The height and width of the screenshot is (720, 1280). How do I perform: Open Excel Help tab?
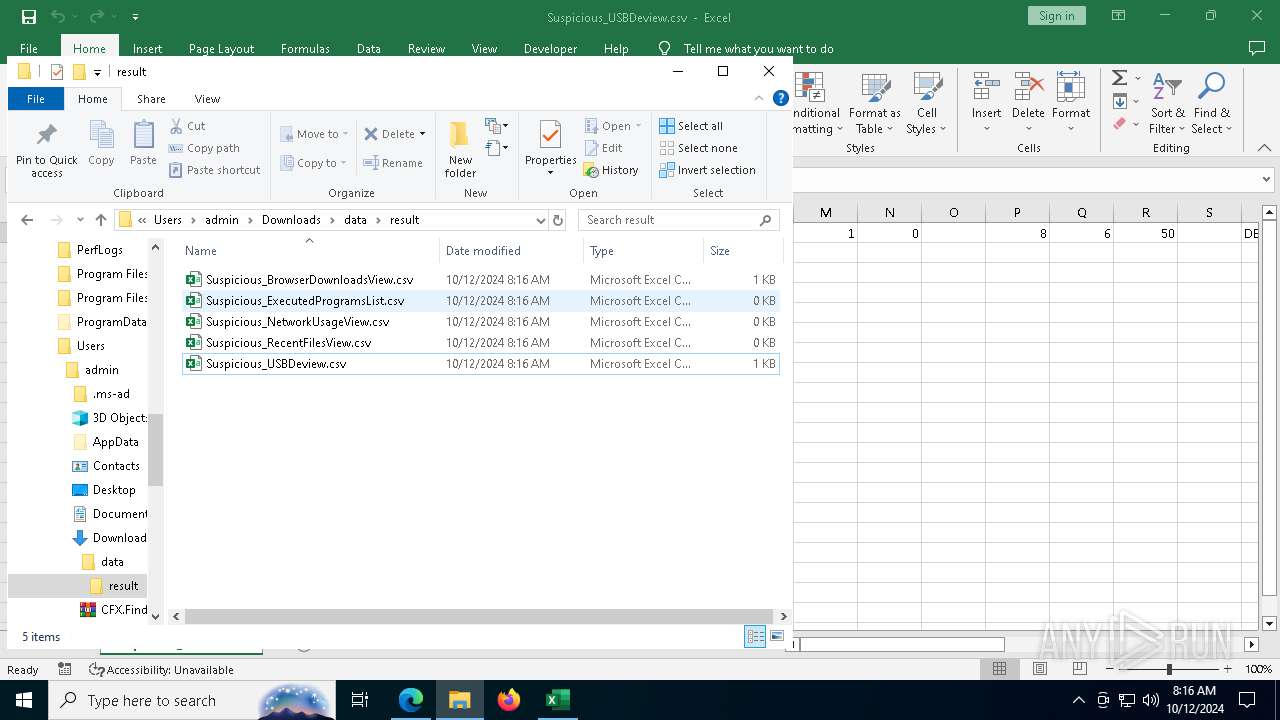click(616, 48)
